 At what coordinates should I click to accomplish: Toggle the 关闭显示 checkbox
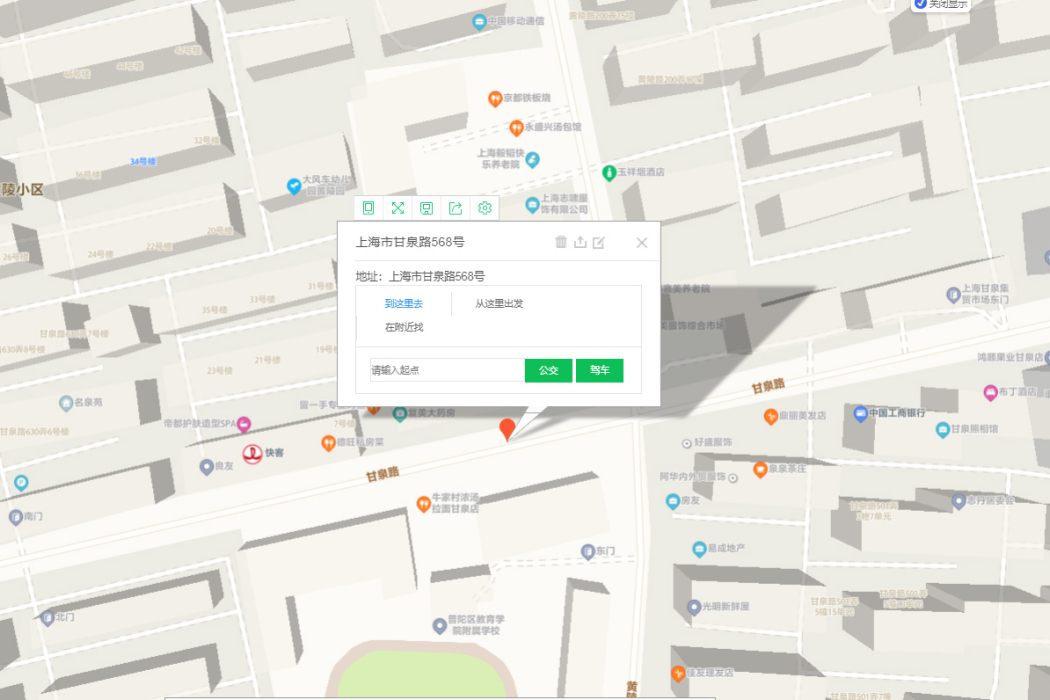921,4
